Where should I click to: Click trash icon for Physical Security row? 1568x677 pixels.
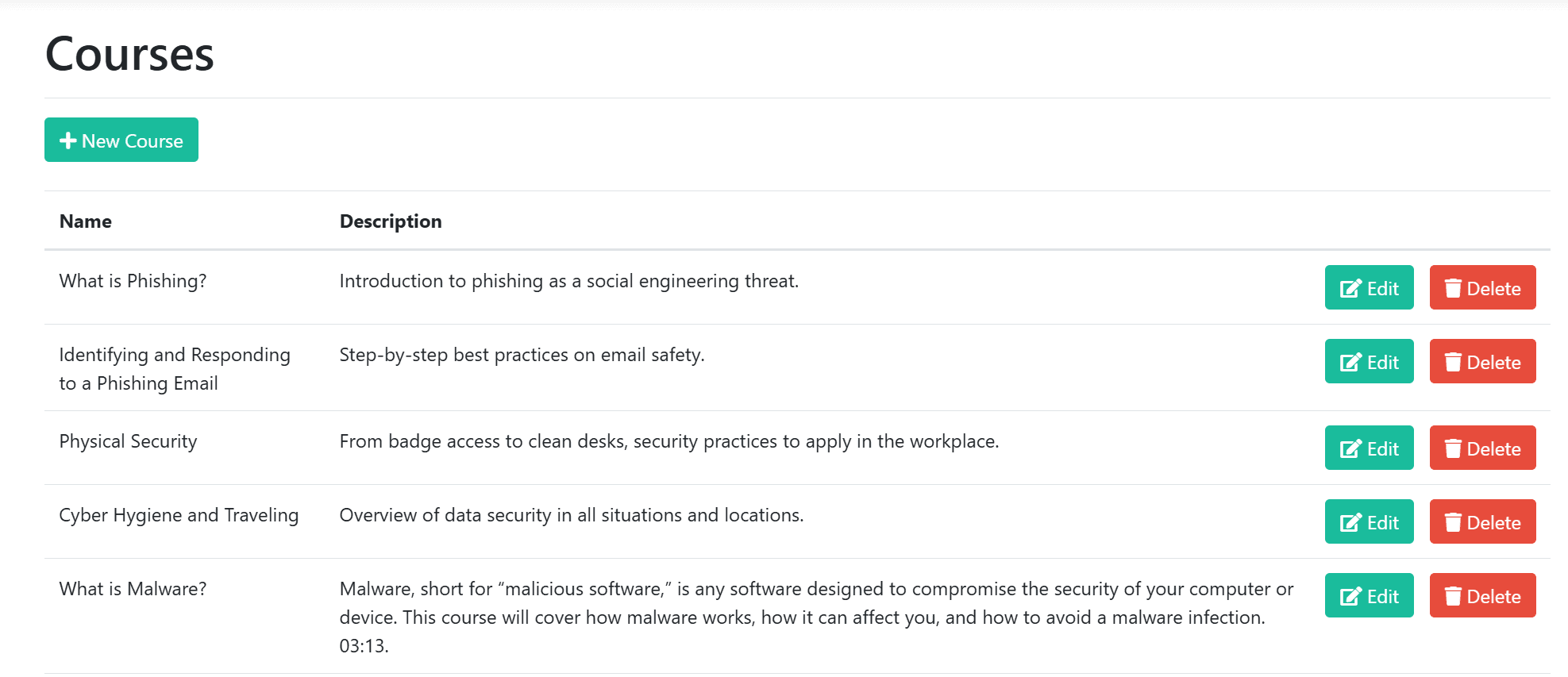pyautogui.click(x=1453, y=448)
